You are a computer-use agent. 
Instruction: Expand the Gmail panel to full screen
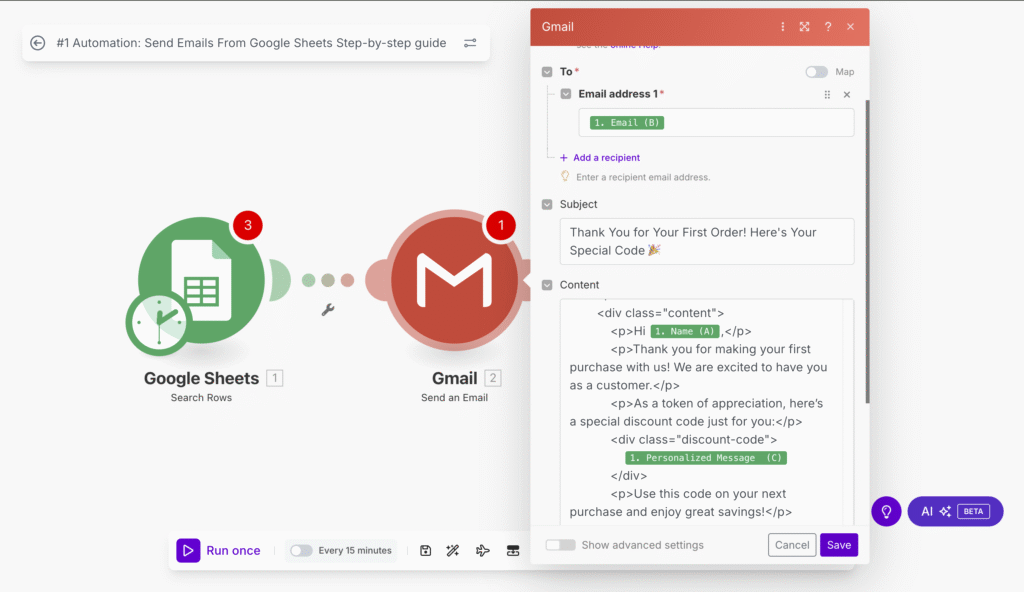pos(805,27)
